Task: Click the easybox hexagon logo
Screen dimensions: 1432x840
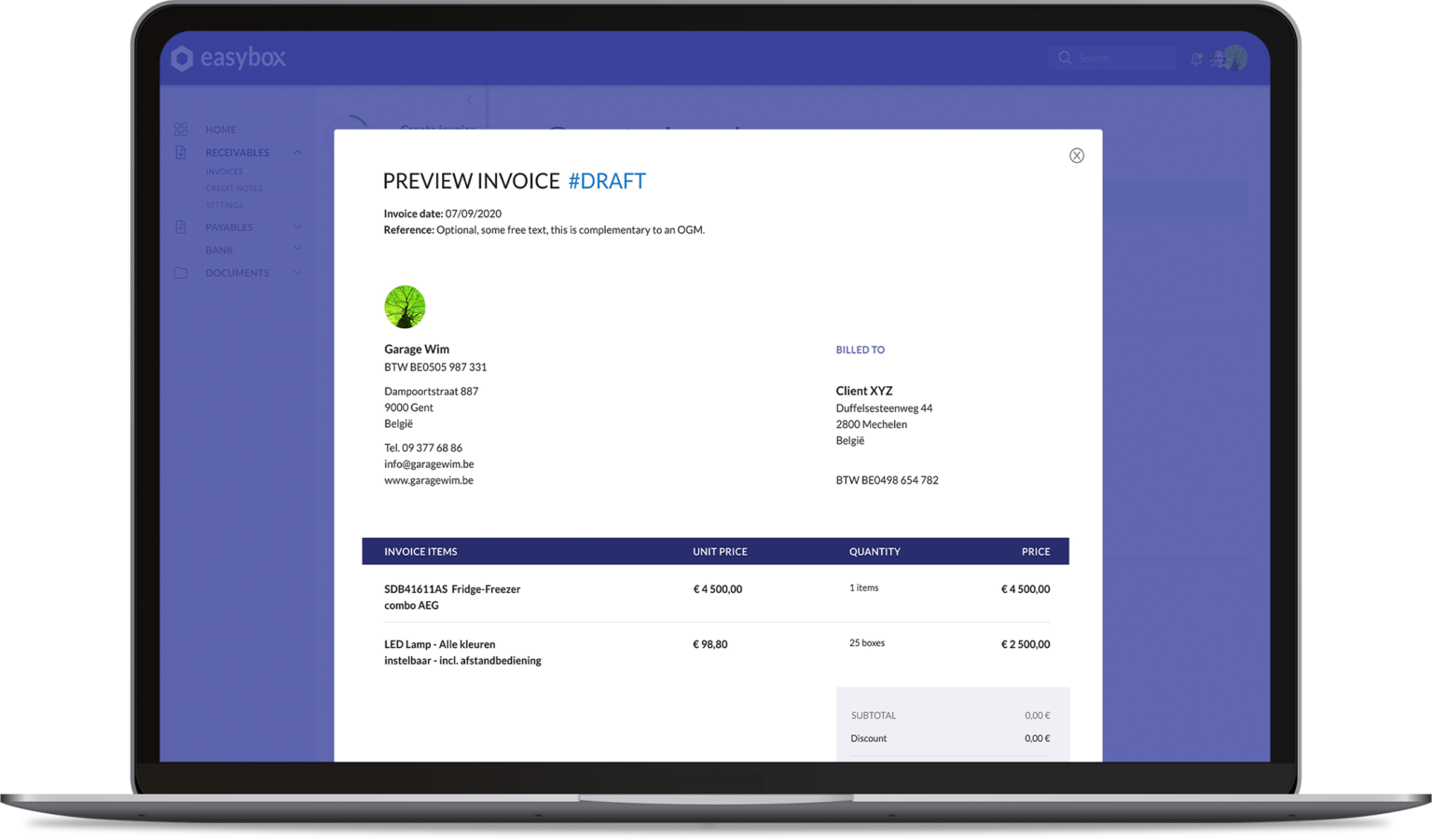Action: pos(183,59)
